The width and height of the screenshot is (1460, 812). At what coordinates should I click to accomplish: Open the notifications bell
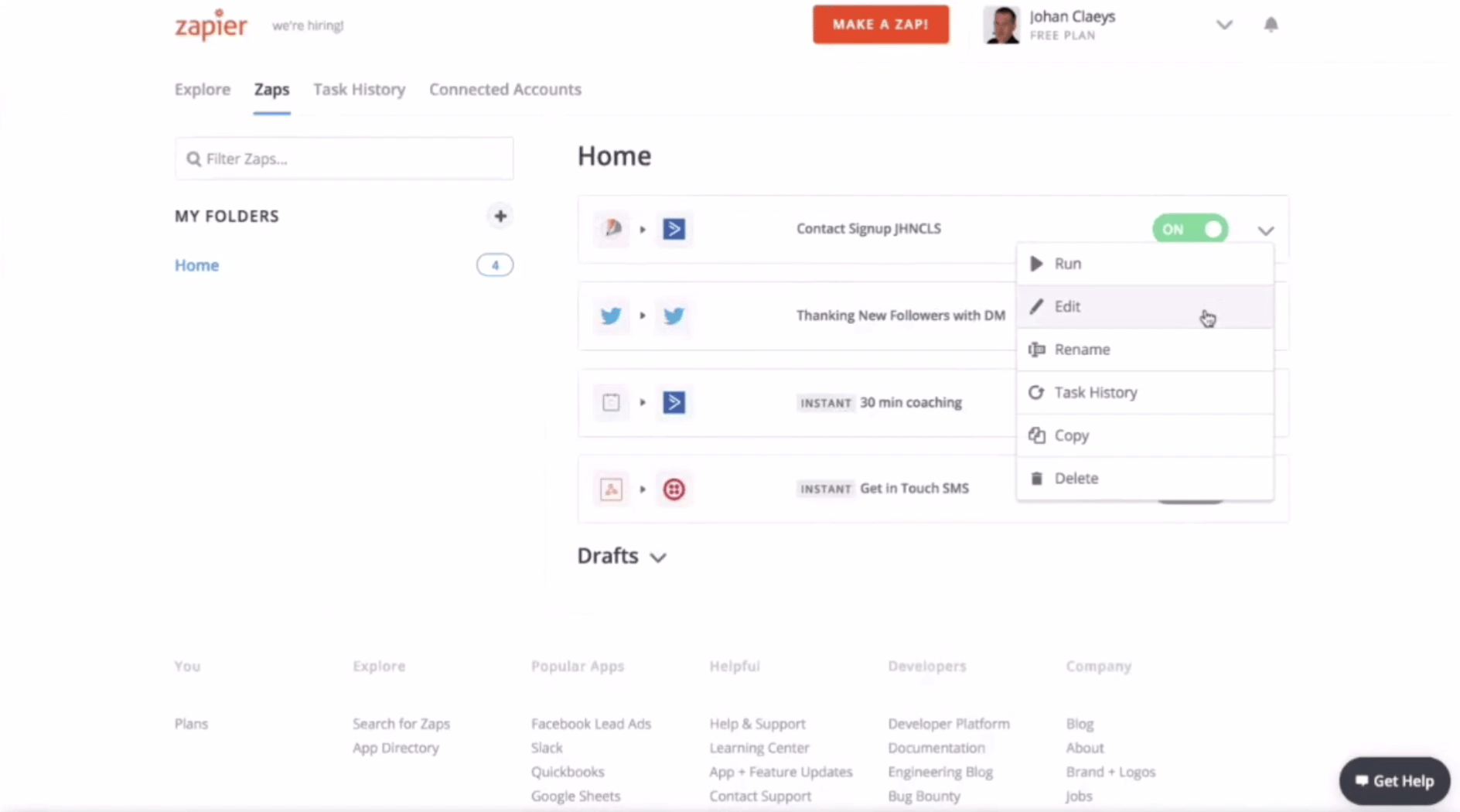(1271, 25)
